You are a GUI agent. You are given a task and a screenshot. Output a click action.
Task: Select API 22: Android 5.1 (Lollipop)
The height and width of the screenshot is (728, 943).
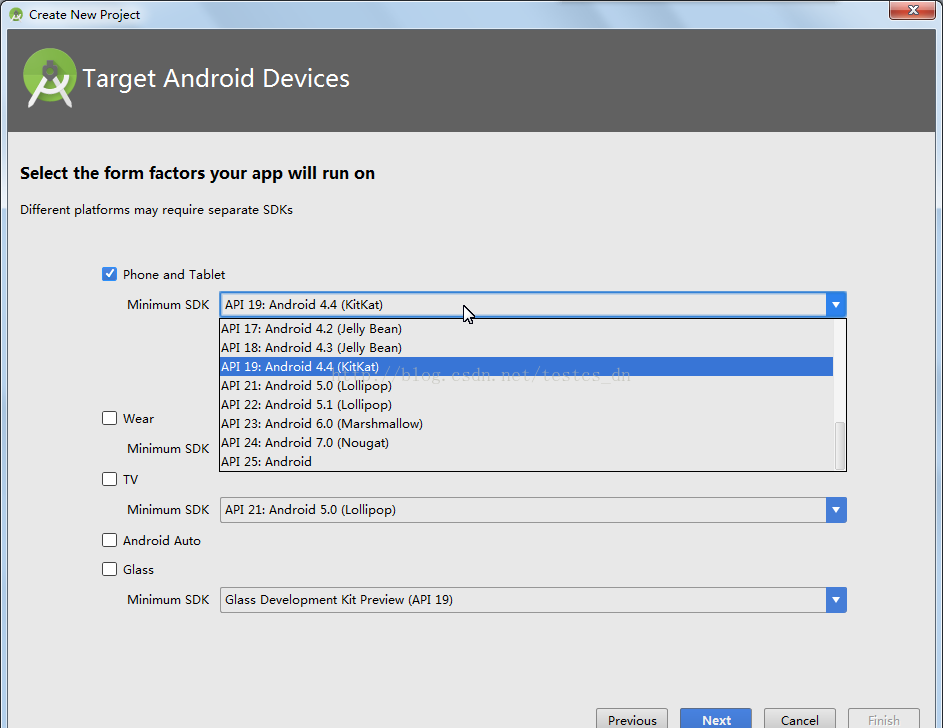(x=526, y=405)
